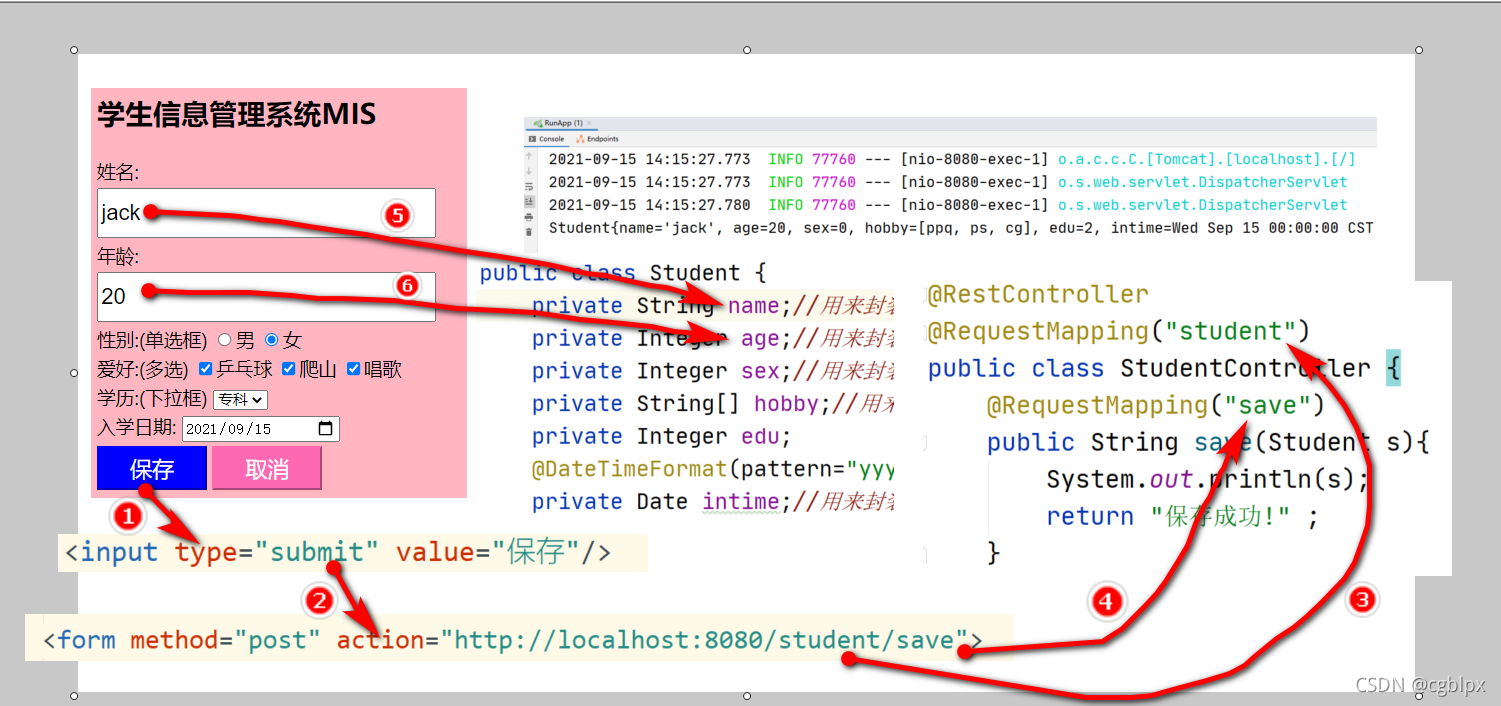
Task: Toggle the soft-wrap icon in the console gutter
Action: pos(529,186)
